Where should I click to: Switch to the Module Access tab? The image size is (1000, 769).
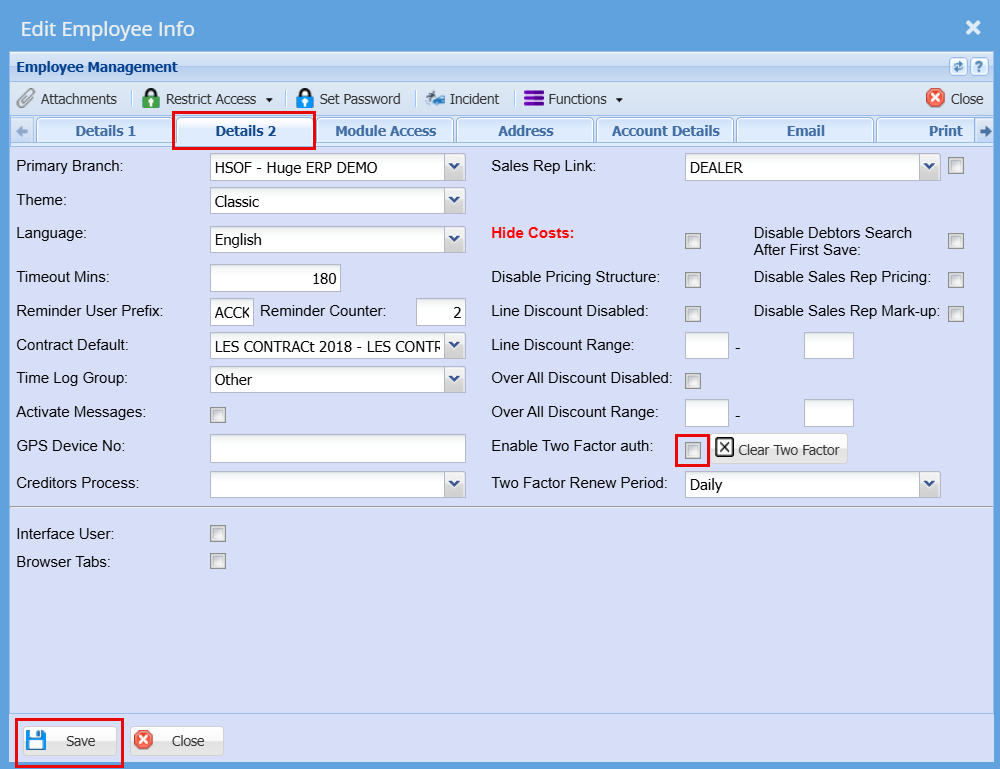coord(385,131)
